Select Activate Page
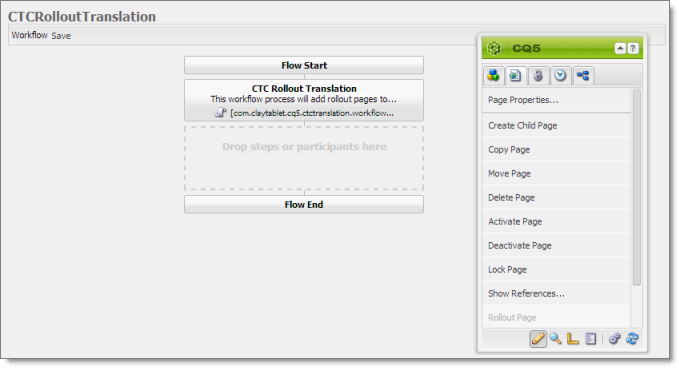 556,222
